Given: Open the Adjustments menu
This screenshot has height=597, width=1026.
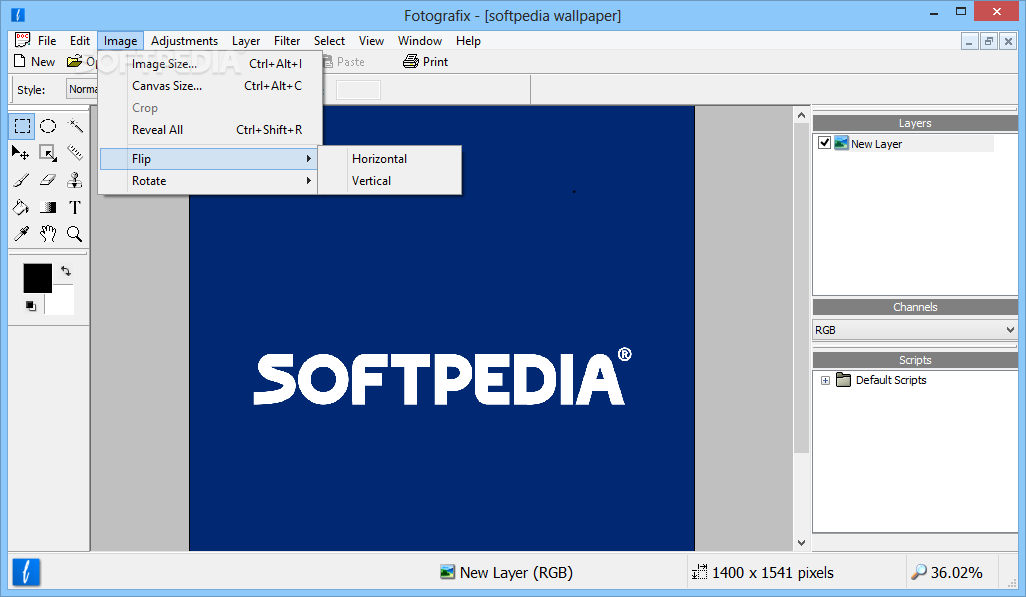Looking at the screenshot, I should coord(185,41).
